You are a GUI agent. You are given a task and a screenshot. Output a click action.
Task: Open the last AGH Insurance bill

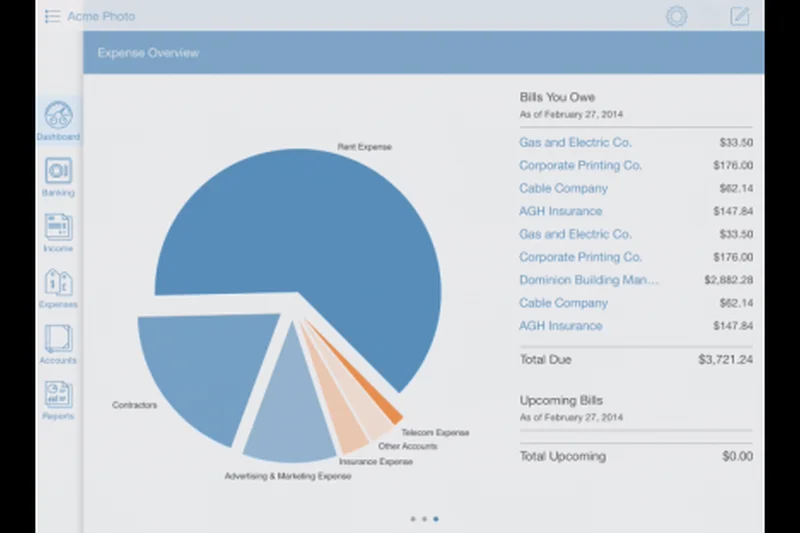[x=560, y=326]
